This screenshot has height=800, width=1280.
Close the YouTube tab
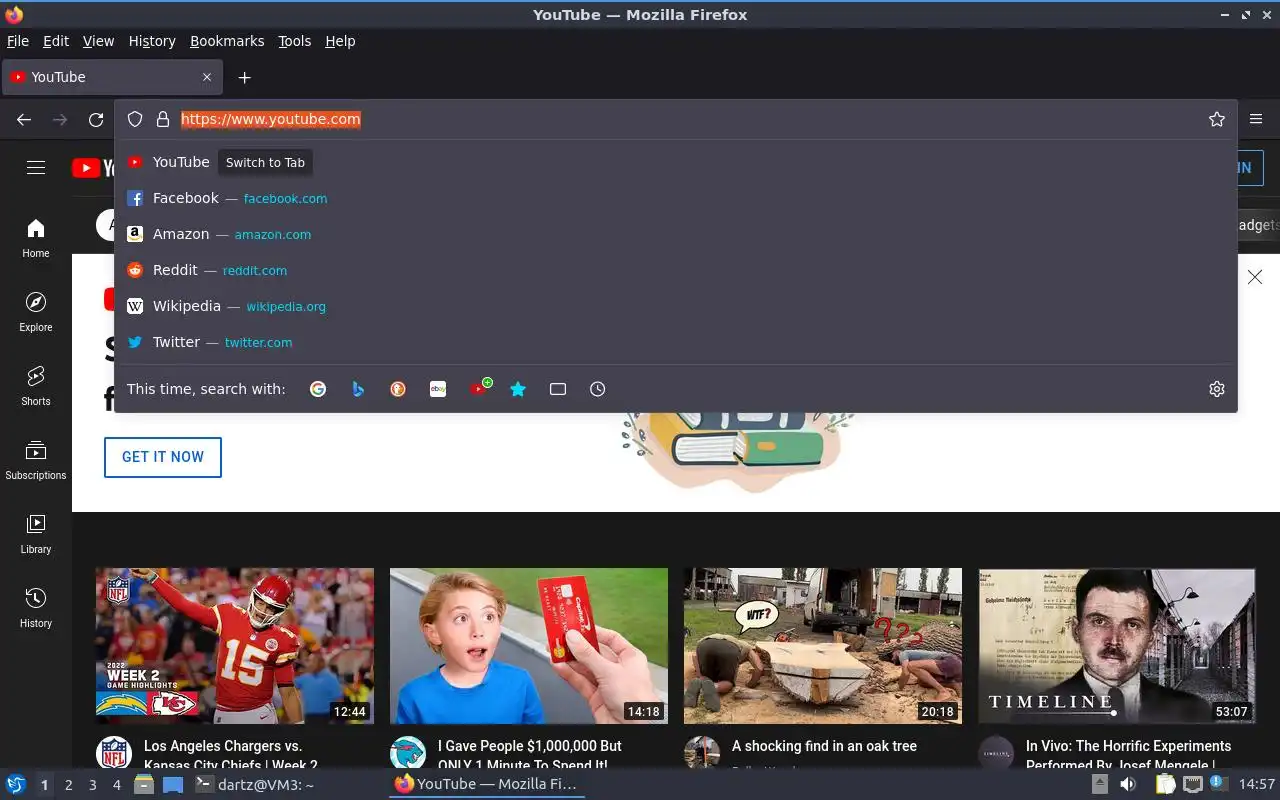tap(207, 77)
